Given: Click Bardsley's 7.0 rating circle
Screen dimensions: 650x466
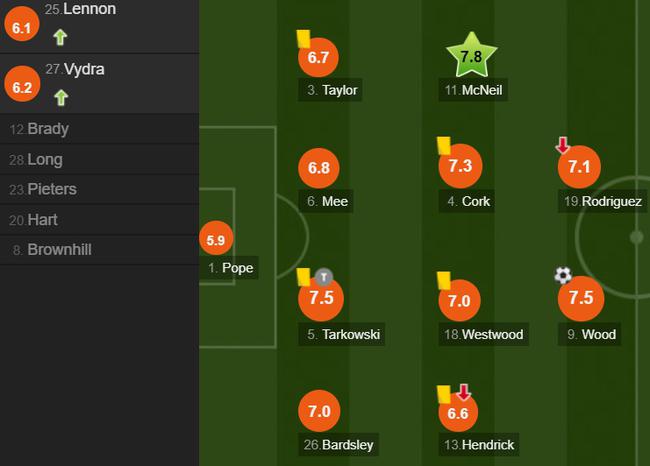Looking at the screenshot, I should 319,411.
